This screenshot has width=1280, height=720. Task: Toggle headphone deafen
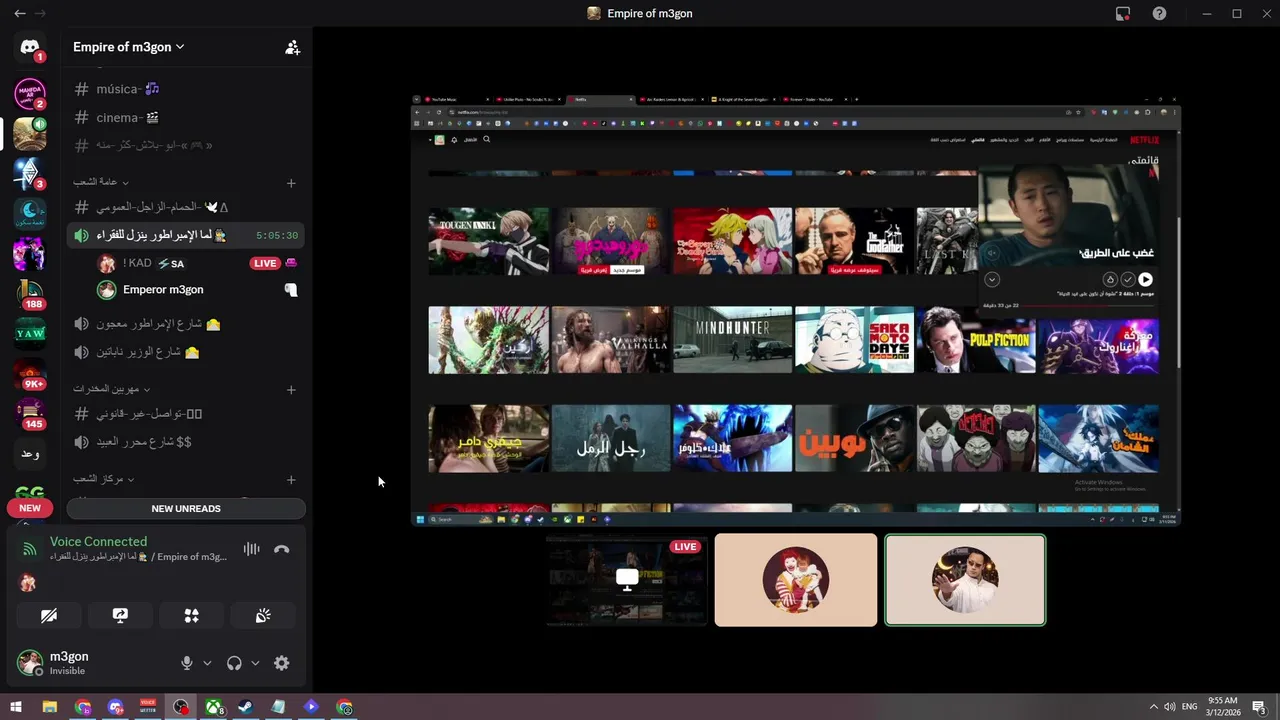click(234, 663)
